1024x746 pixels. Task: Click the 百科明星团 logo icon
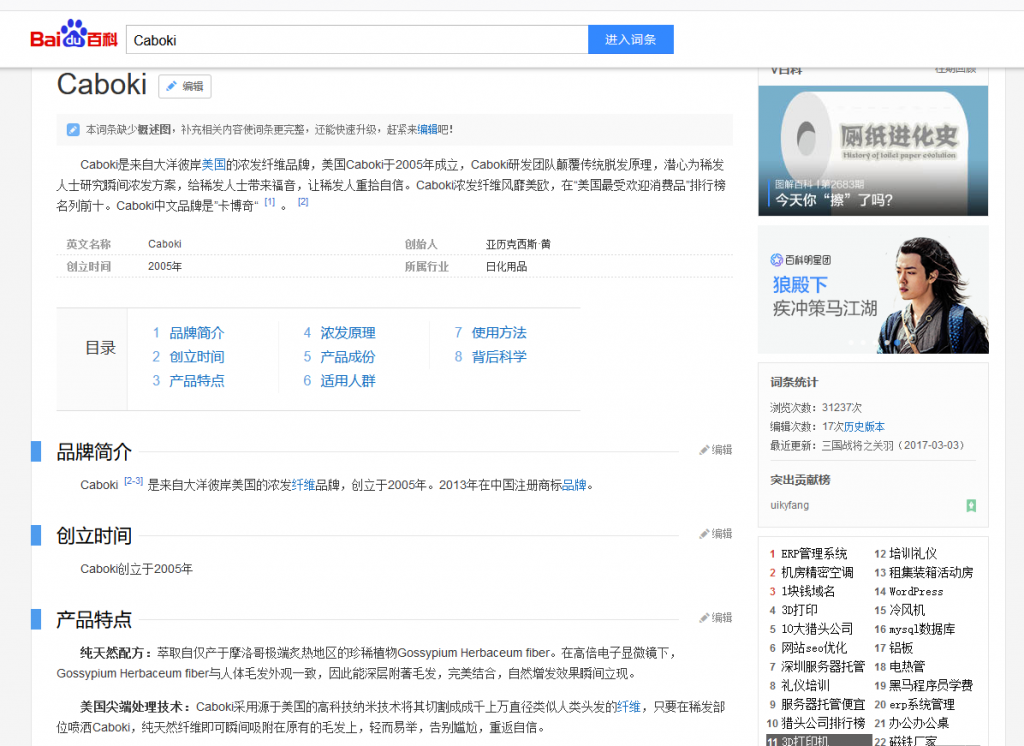[x=776, y=260]
